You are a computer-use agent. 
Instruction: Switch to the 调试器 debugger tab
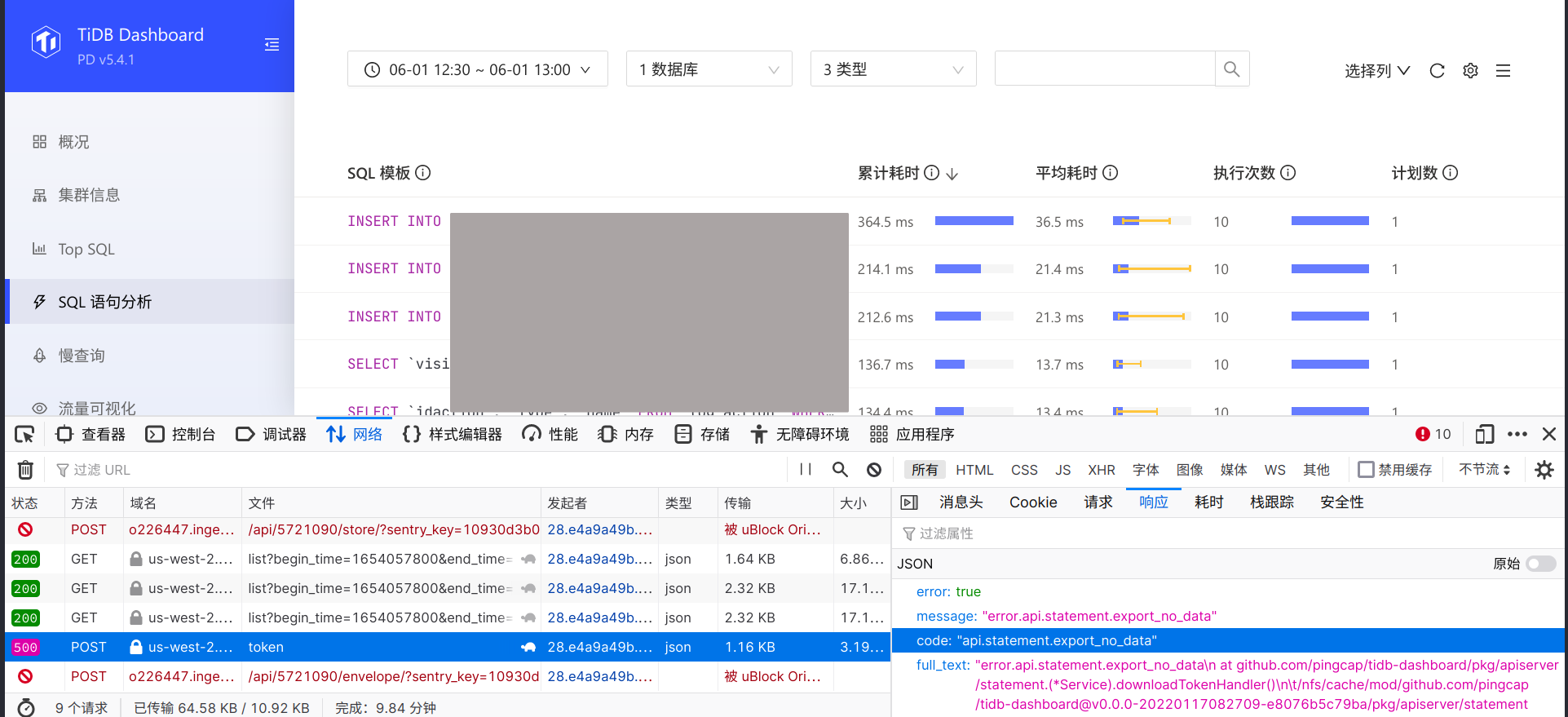pyautogui.click(x=271, y=435)
